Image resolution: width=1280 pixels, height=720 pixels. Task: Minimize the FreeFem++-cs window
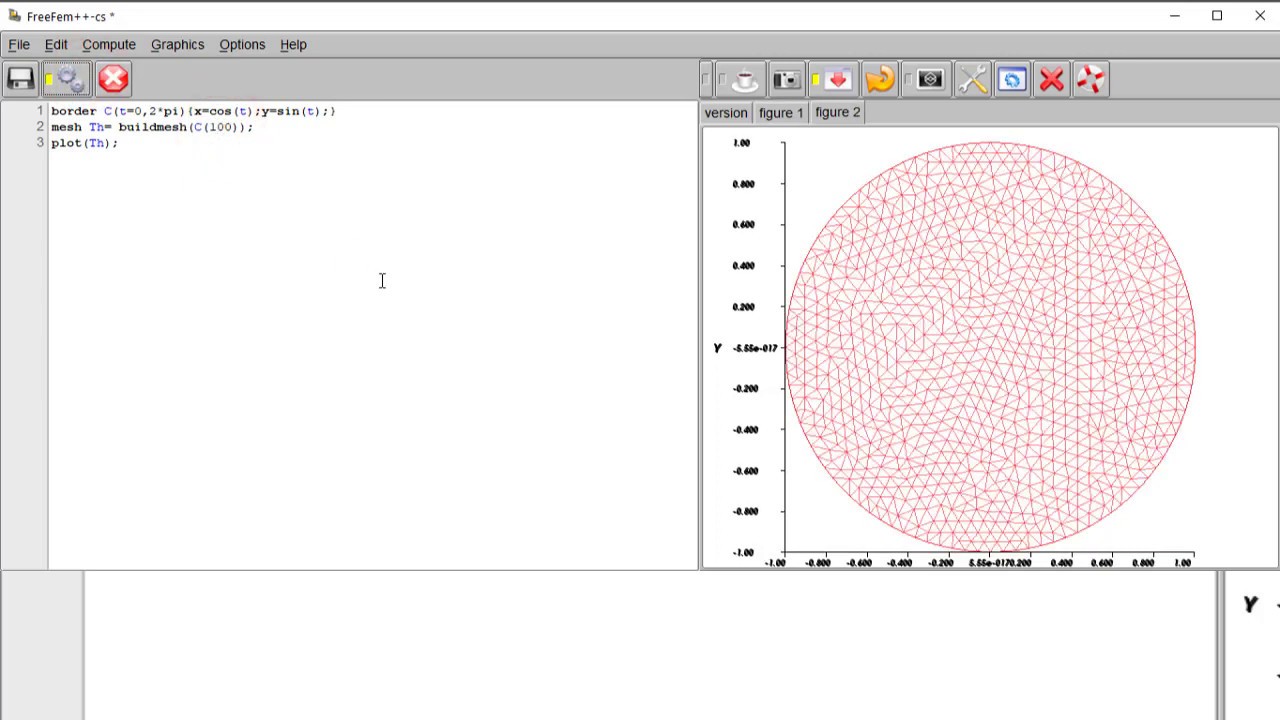coord(1175,16)
